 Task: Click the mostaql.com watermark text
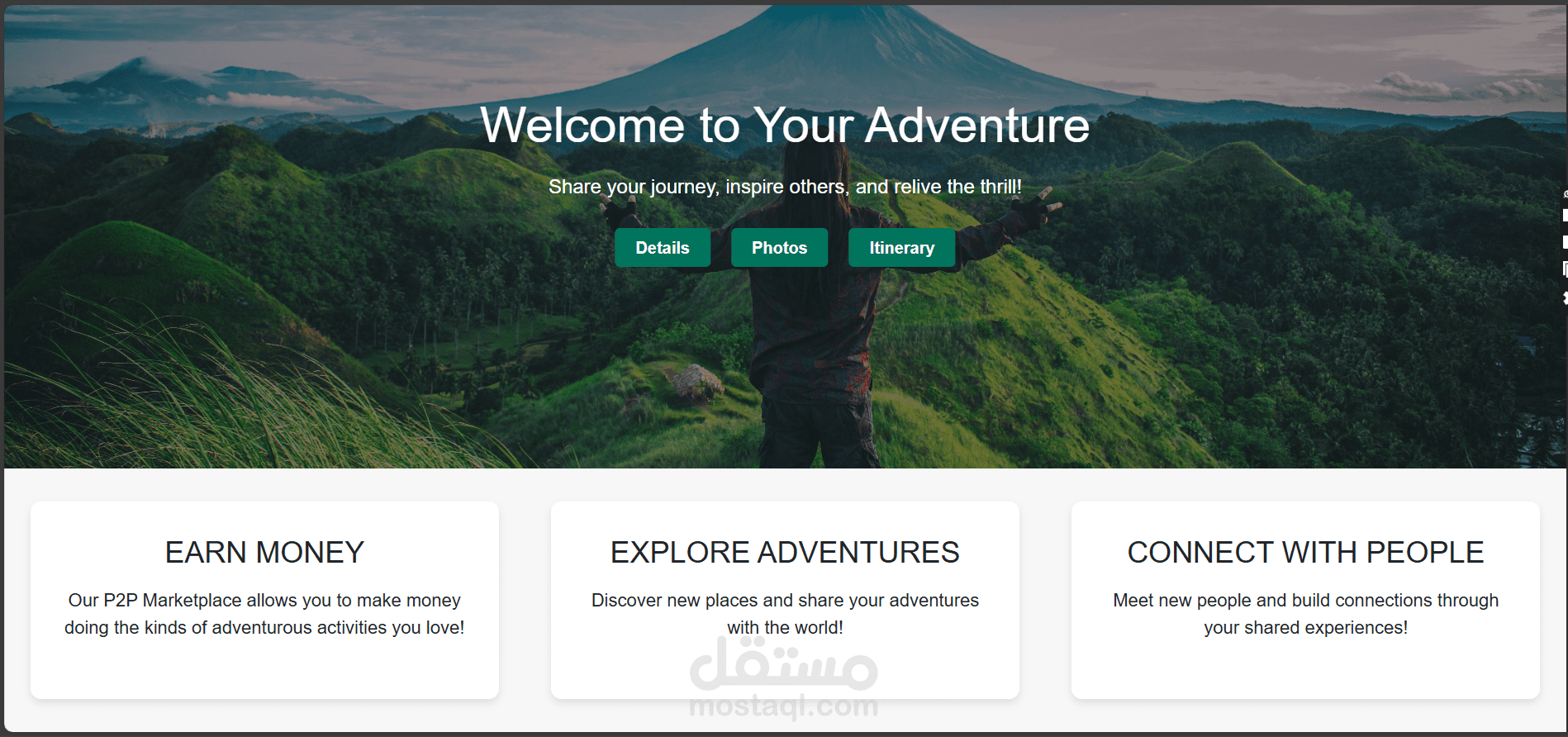coord(783,706)
